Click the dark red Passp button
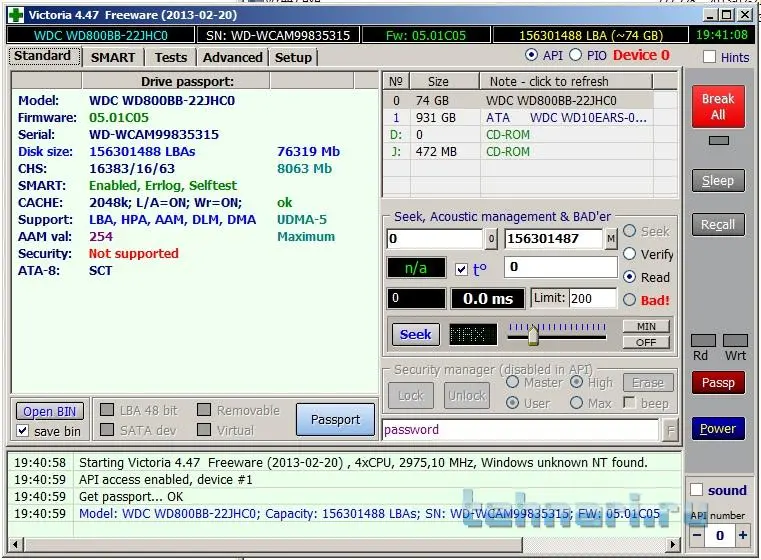 [718, 382]
